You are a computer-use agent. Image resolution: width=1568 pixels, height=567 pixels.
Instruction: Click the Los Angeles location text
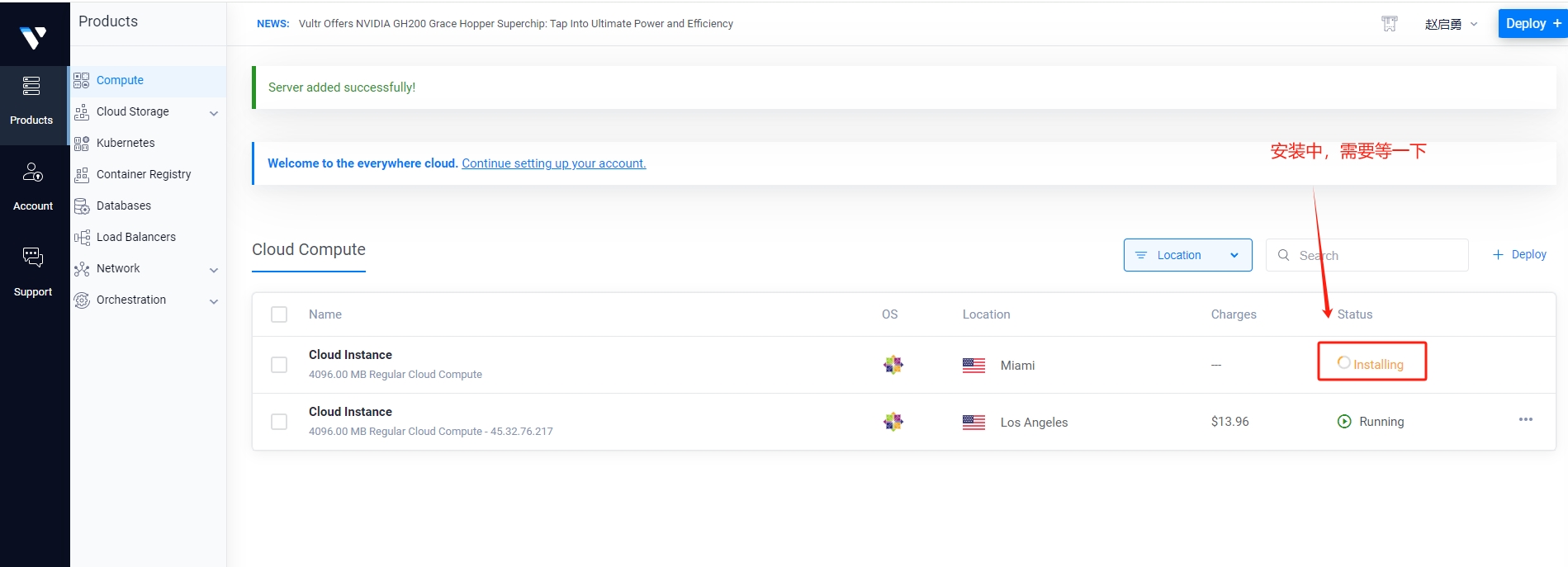(1034, 423)
